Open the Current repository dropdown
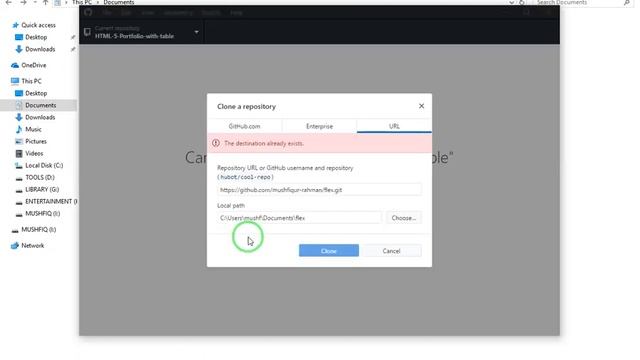 pyautogui.click(x=142, y=32)
